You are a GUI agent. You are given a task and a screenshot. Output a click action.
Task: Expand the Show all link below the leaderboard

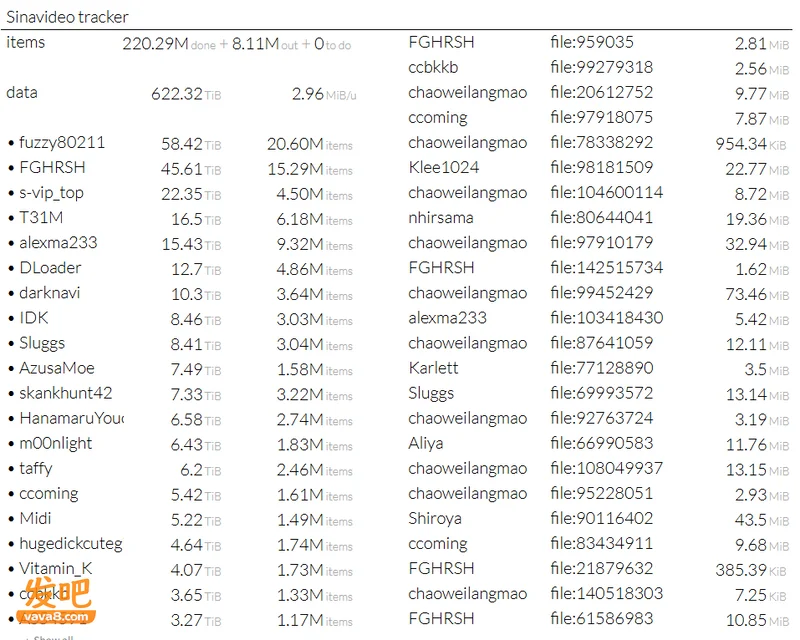coord(53,637)
